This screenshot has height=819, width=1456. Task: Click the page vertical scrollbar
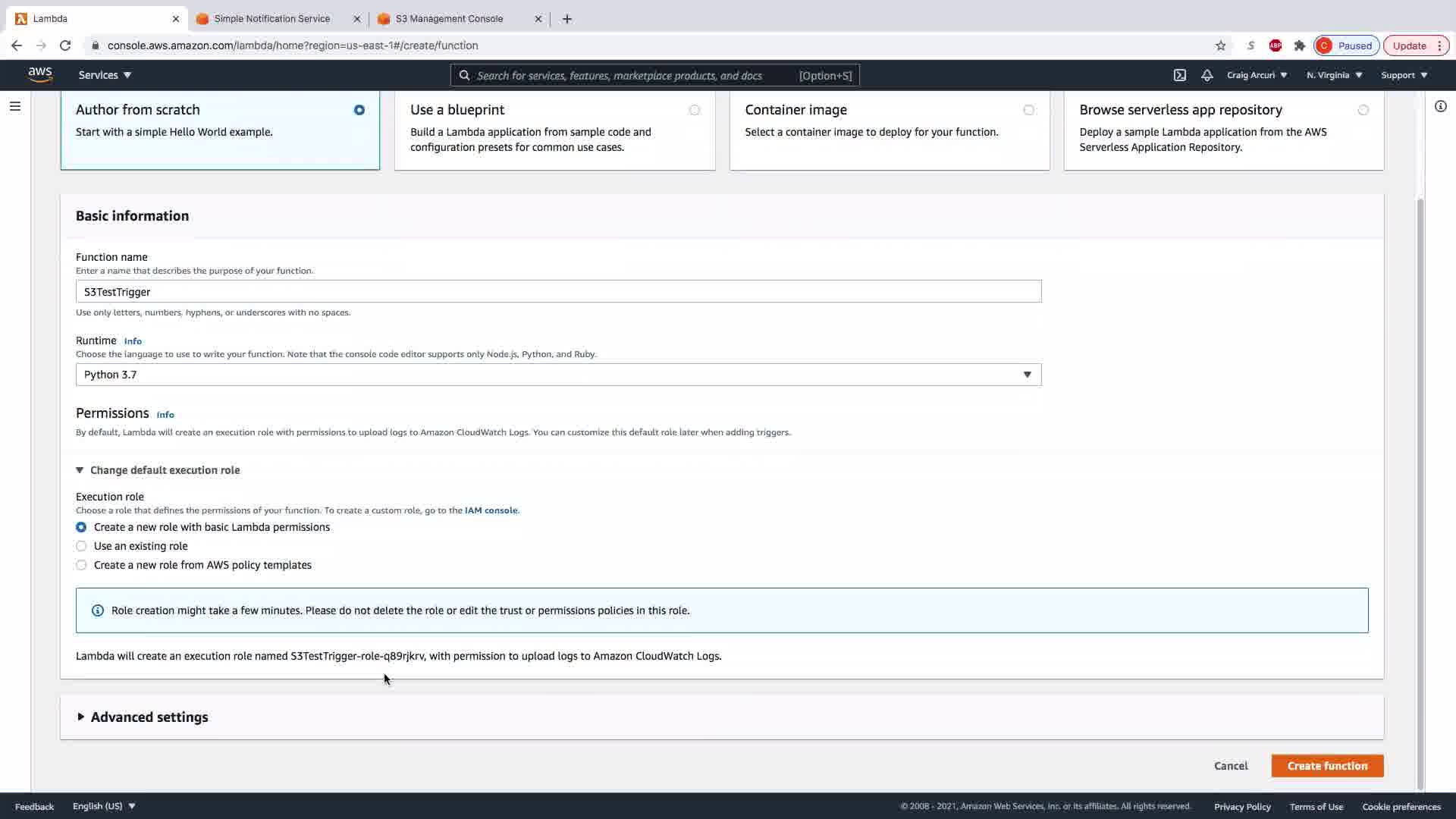1420,493
